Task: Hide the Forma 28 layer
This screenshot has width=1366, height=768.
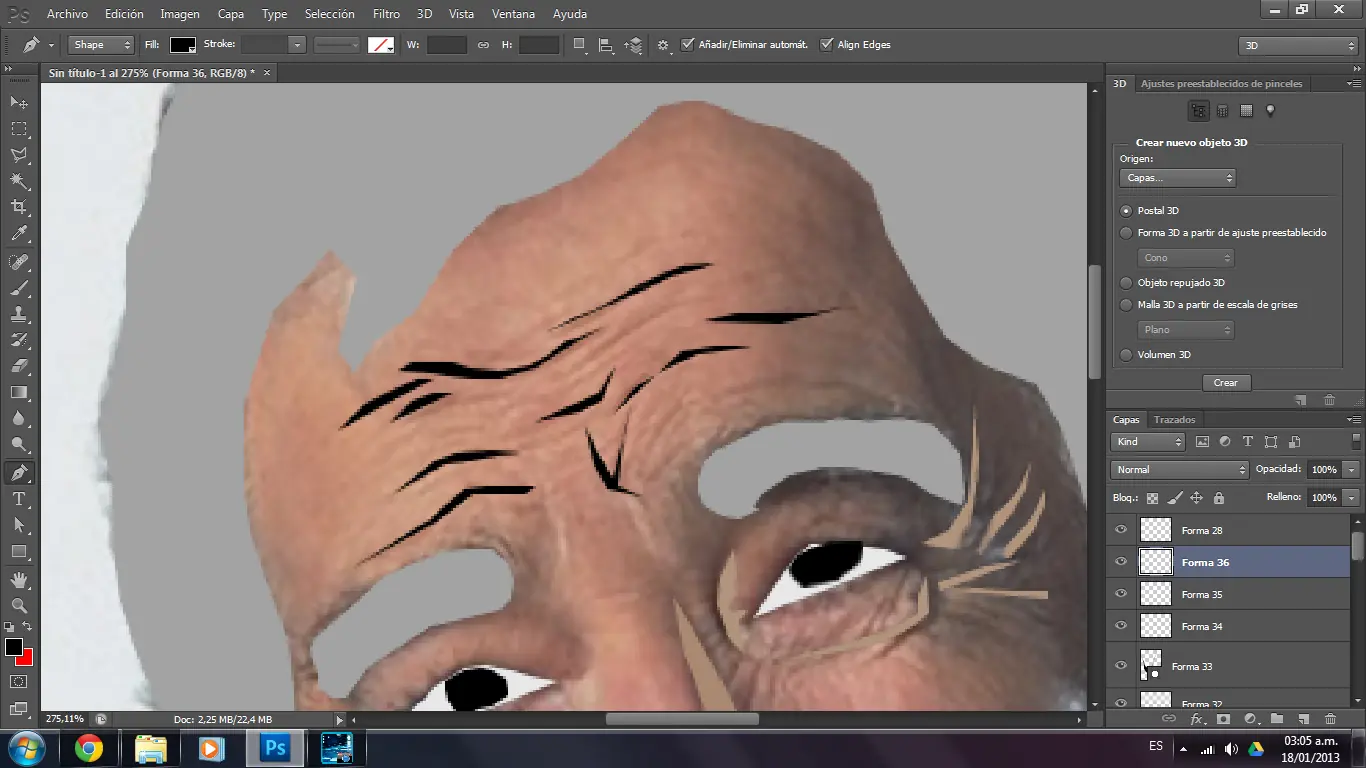Action: point(1121,530)
